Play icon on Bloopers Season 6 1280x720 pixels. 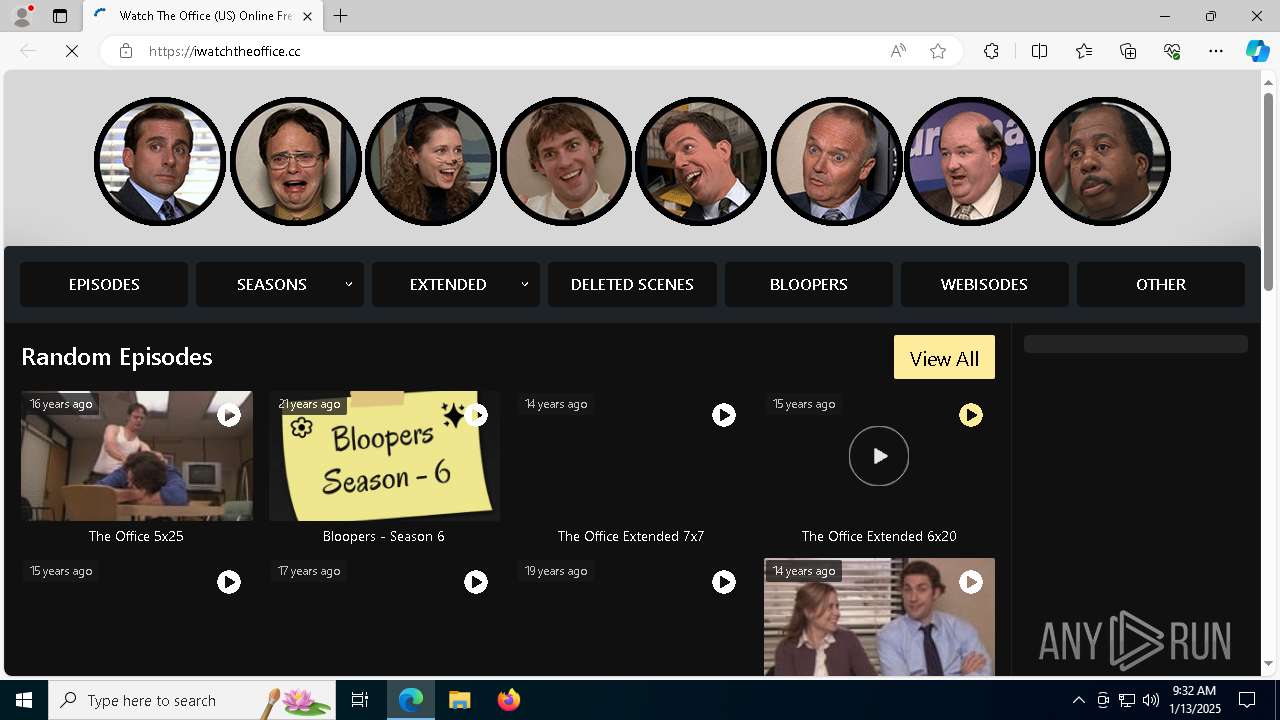(476, 415)
